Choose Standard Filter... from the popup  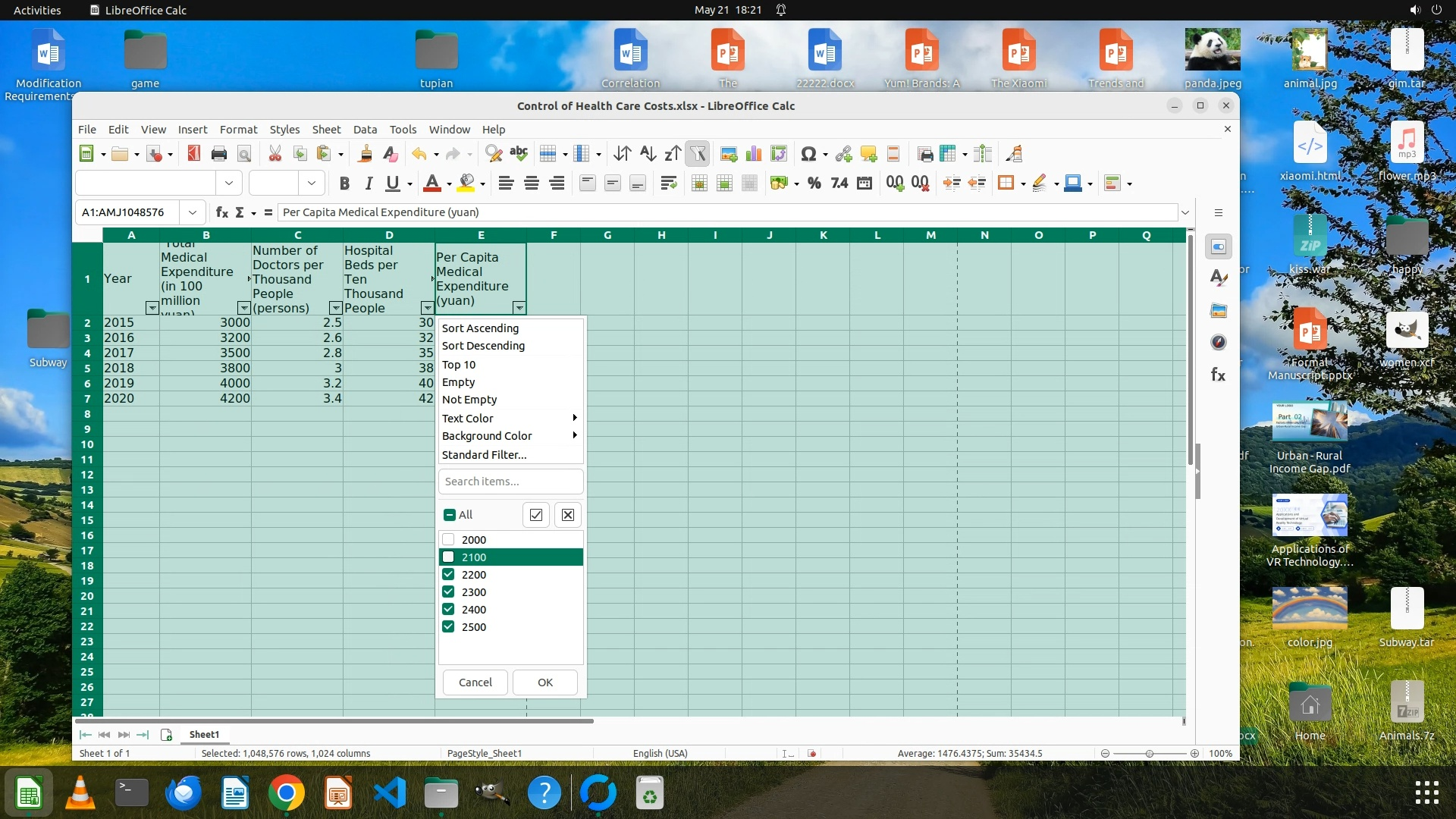pos(484,455)
